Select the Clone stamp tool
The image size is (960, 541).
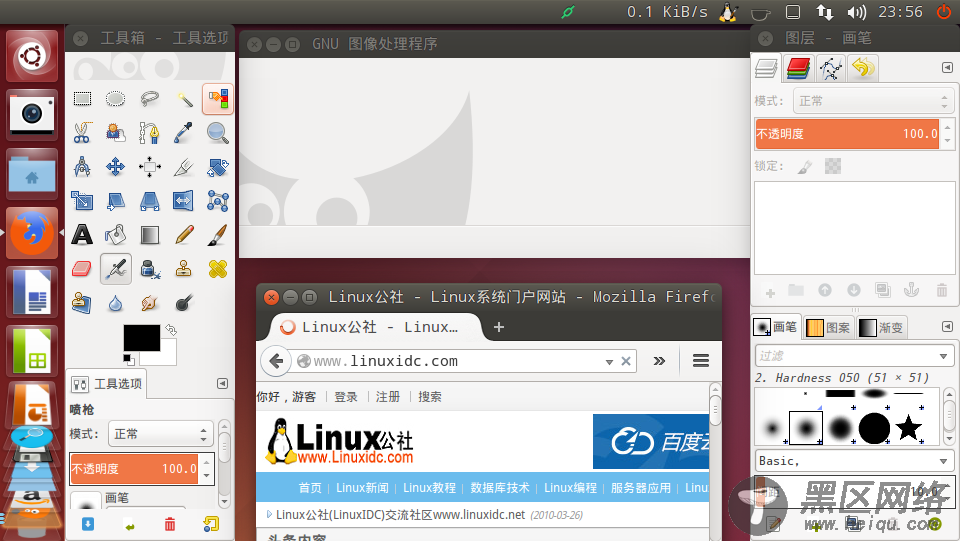(184, 269)
